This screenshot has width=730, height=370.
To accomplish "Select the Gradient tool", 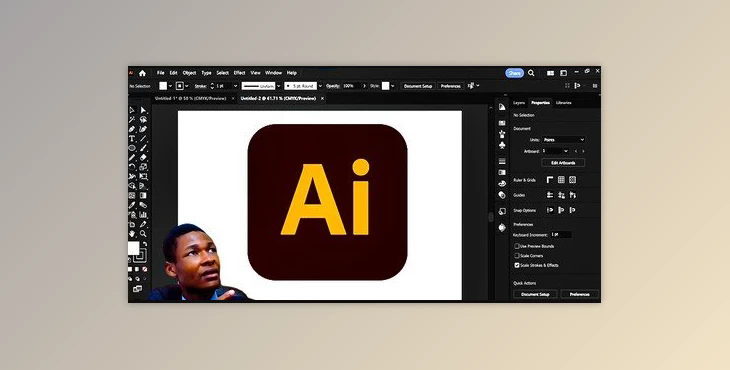I will click(x=143, y=195).
